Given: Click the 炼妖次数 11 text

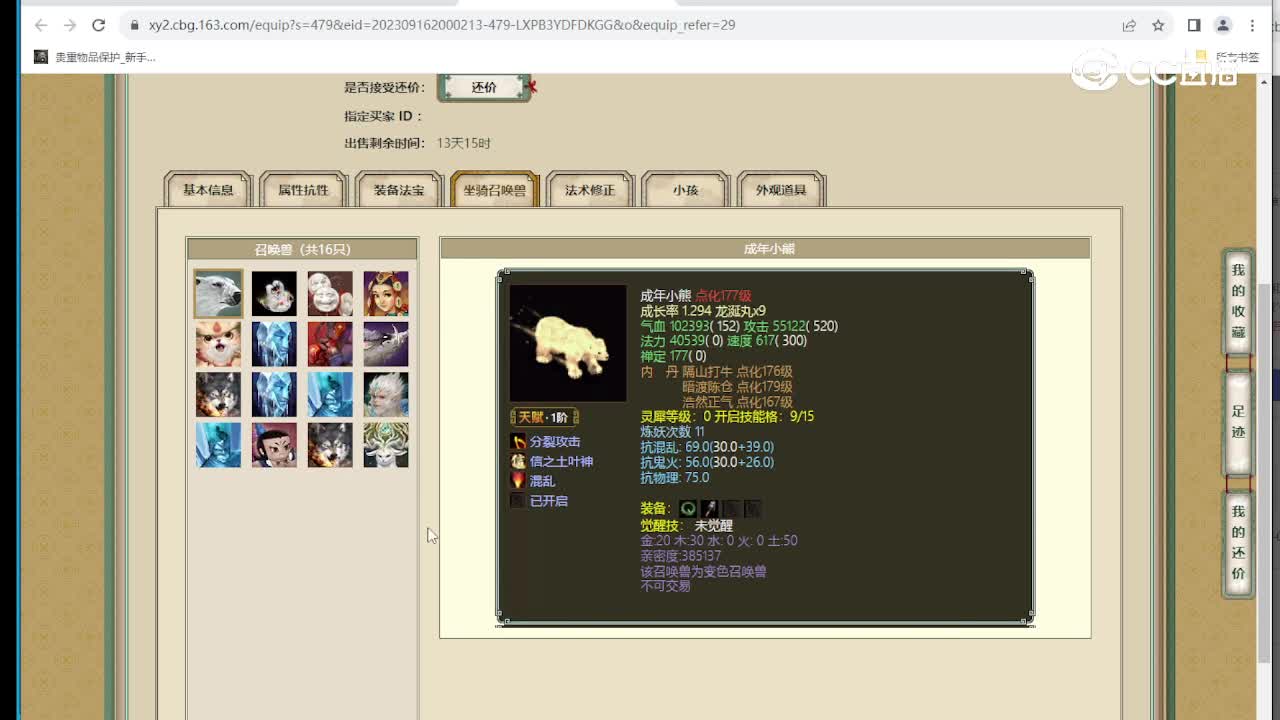Looking at the screenshot, I should [x=672, y=432].
